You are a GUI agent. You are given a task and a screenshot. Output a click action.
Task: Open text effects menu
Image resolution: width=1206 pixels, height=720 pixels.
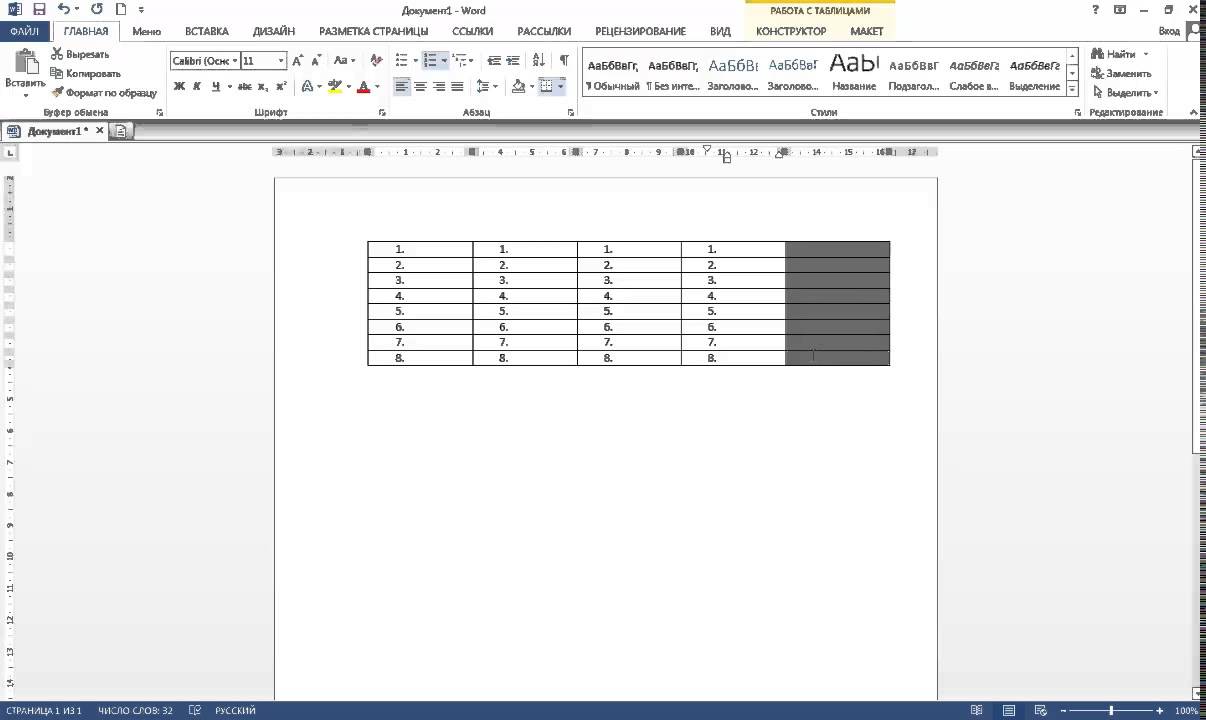coord(309,87)
